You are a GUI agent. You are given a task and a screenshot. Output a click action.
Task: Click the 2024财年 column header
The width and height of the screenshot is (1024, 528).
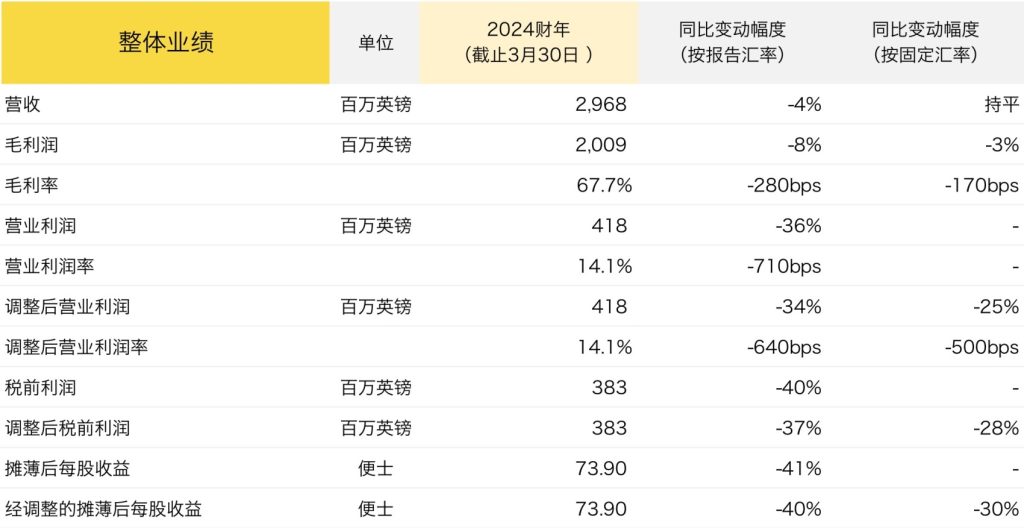pos(528,43)
